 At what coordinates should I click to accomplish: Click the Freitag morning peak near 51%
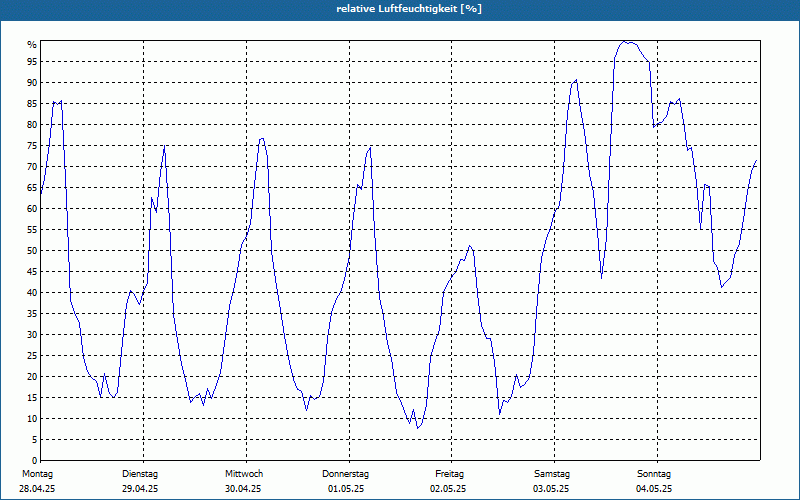click(x=470, y=246)
